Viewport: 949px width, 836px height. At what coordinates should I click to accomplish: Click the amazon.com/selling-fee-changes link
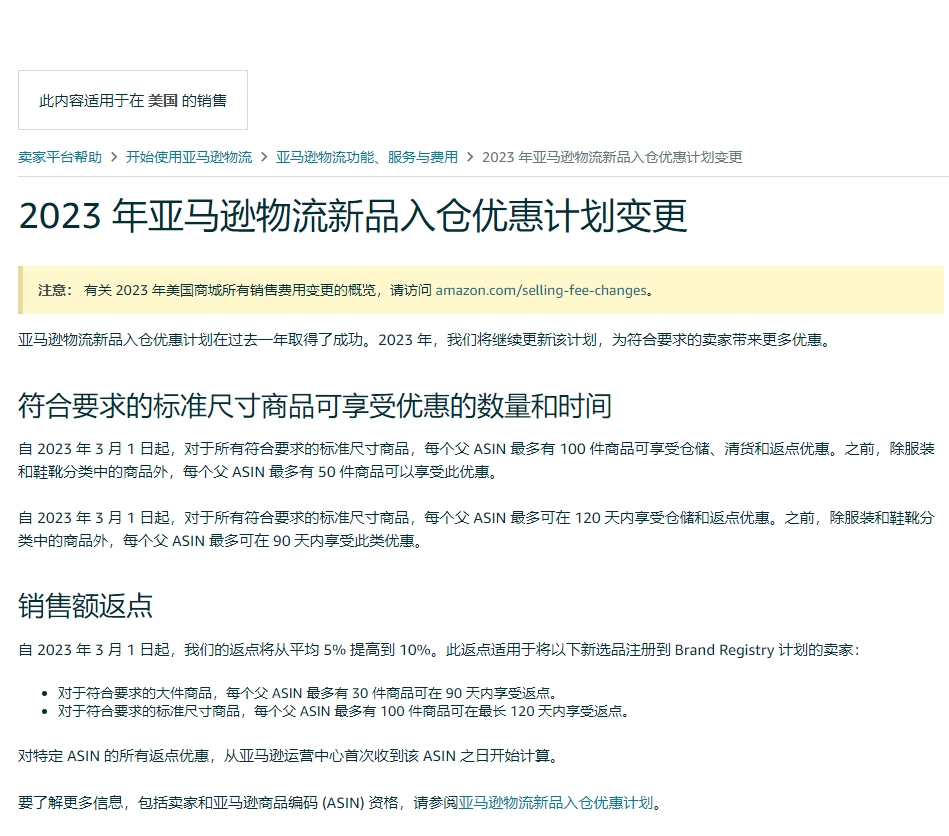point(540,291)
